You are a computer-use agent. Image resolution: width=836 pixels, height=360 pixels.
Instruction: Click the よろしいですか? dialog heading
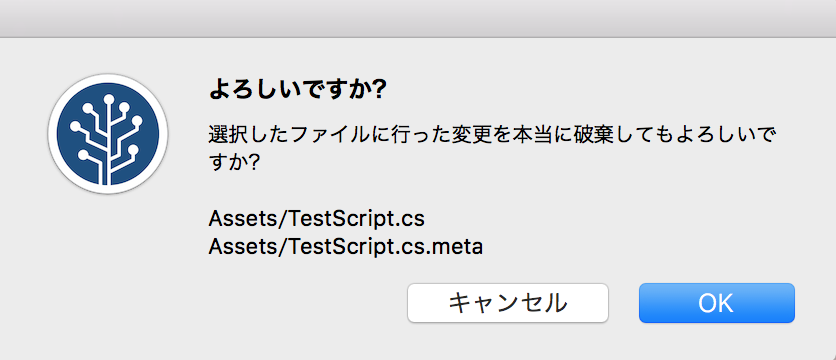click(x=296, y=90)
